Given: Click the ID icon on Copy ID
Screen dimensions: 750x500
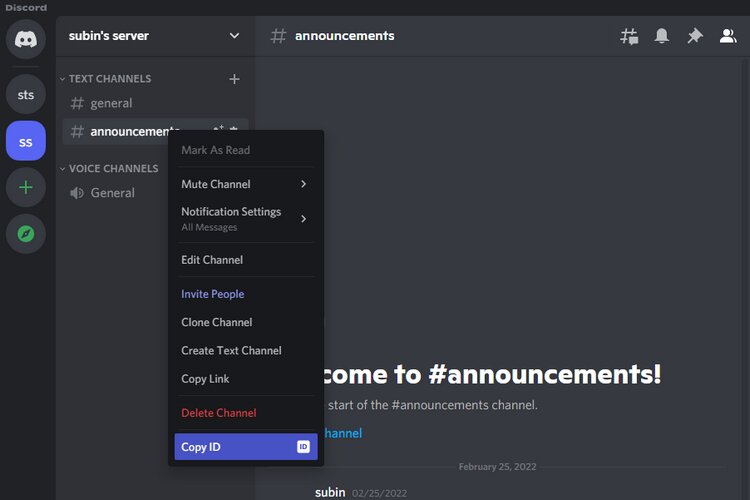Looking at the screenshot, I should click(x=303, y=446).
